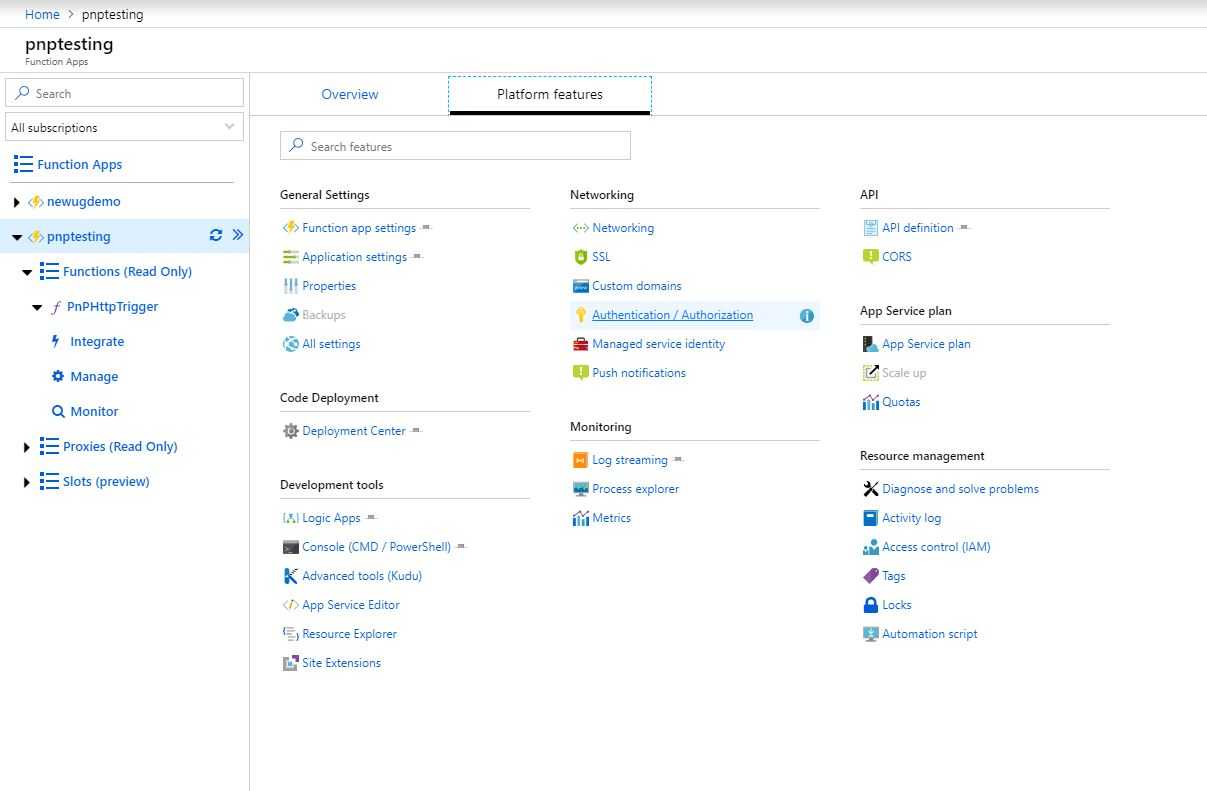Viewport: 1207px width, 791px height.
Task: Open the Quotas link
Action: [x=901, y=402]
